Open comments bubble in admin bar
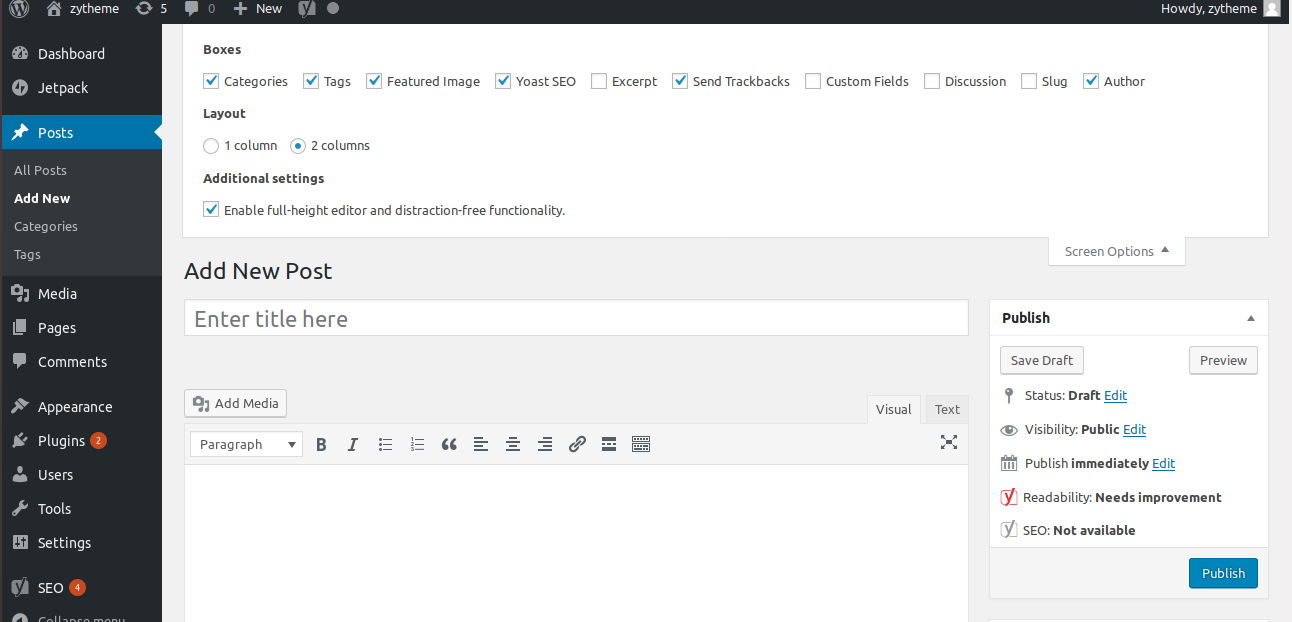Viewport: 1292px width, 622px height. coord(199,8)
